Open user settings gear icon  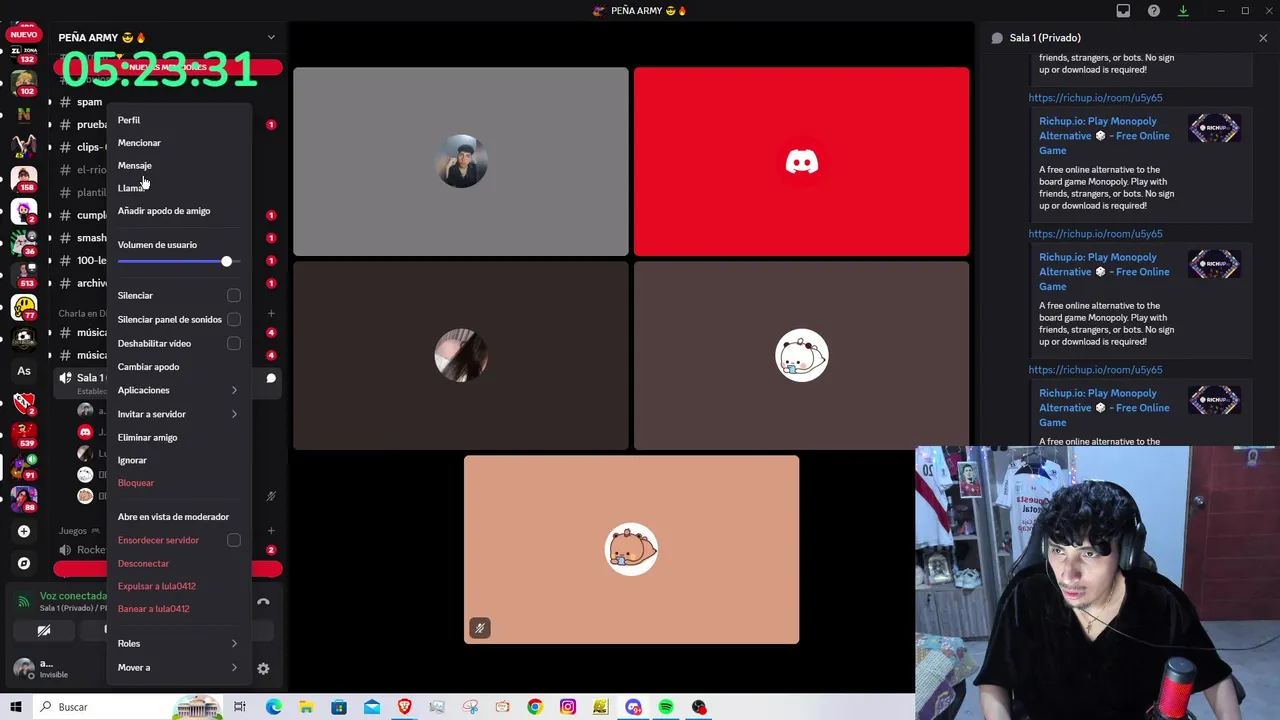point(263,668)
